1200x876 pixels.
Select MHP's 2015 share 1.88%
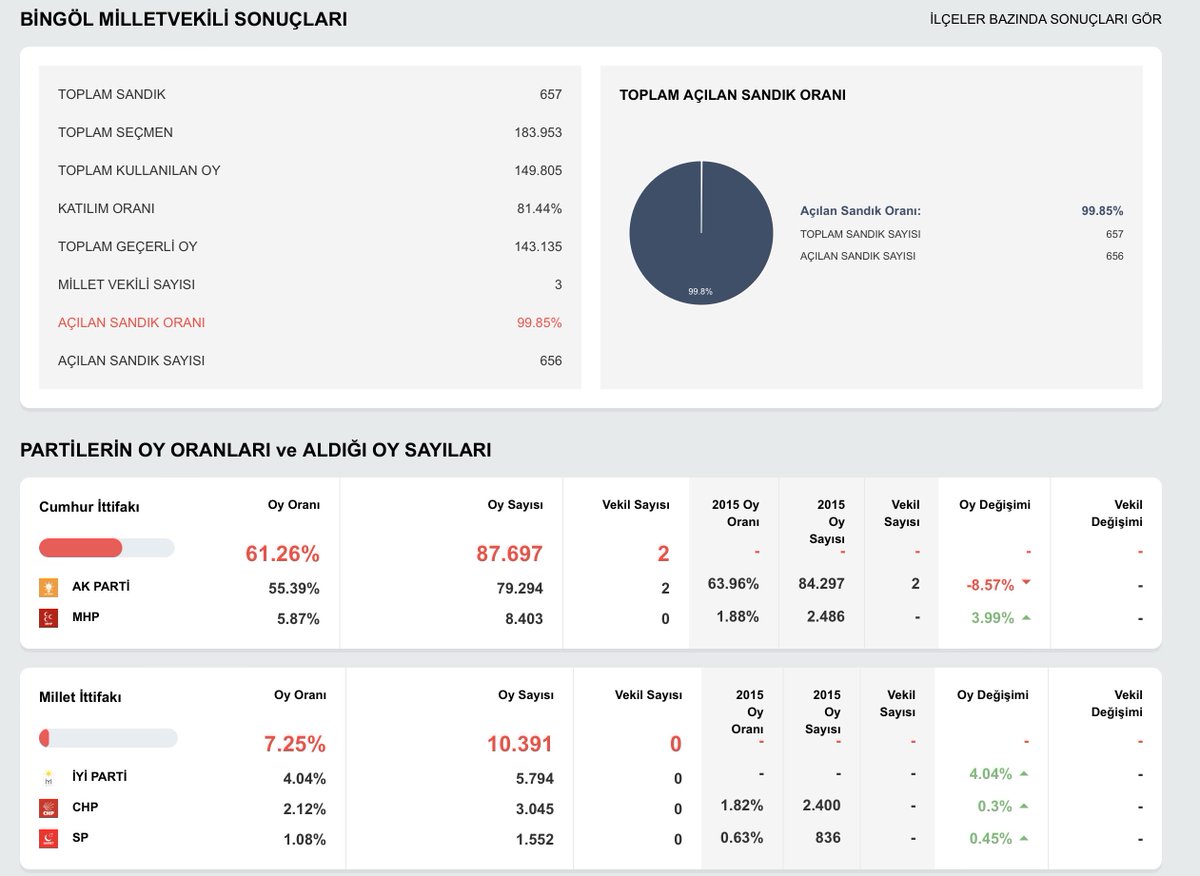739,616
